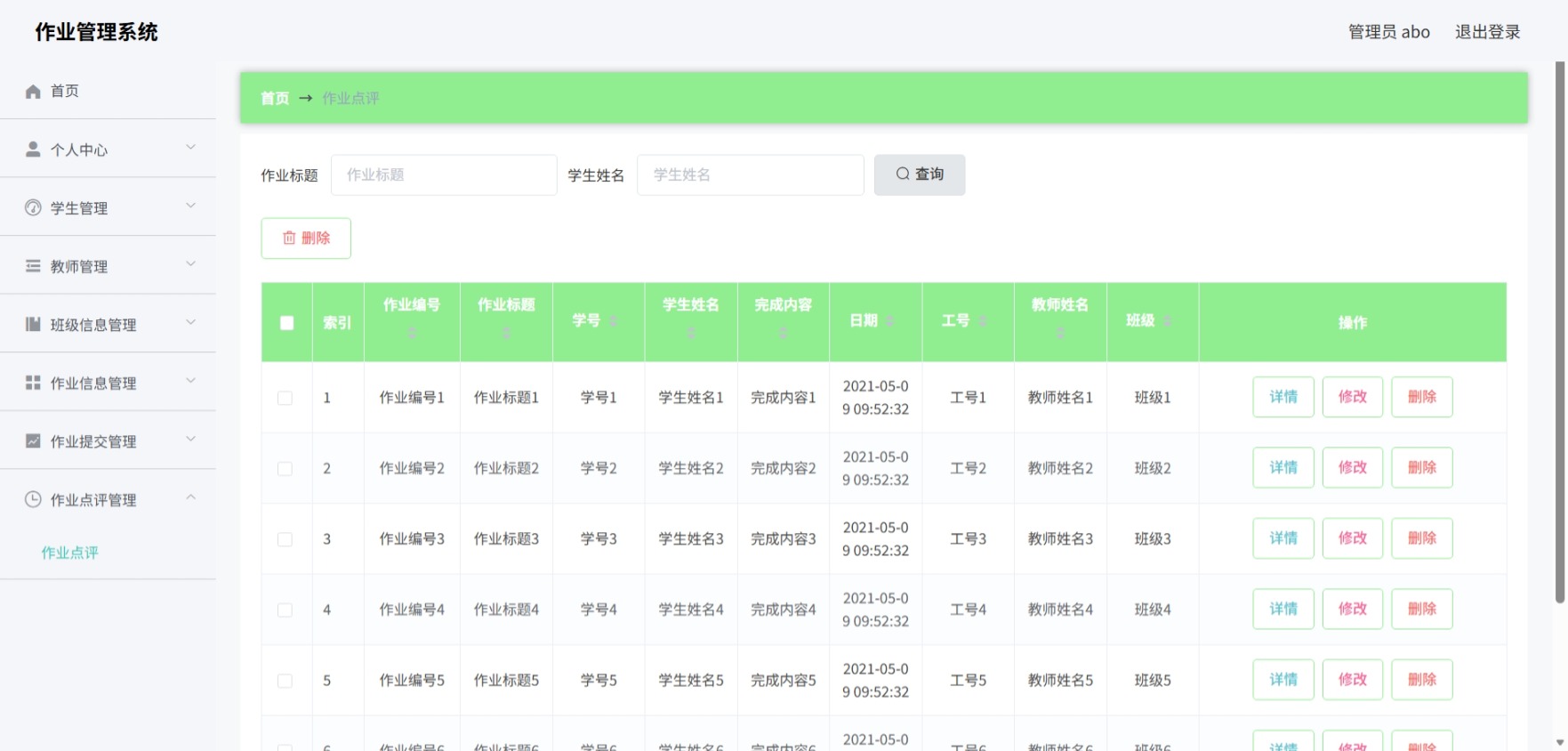Click 删除 for 作业编号1 row

(x=1422, y=397)
